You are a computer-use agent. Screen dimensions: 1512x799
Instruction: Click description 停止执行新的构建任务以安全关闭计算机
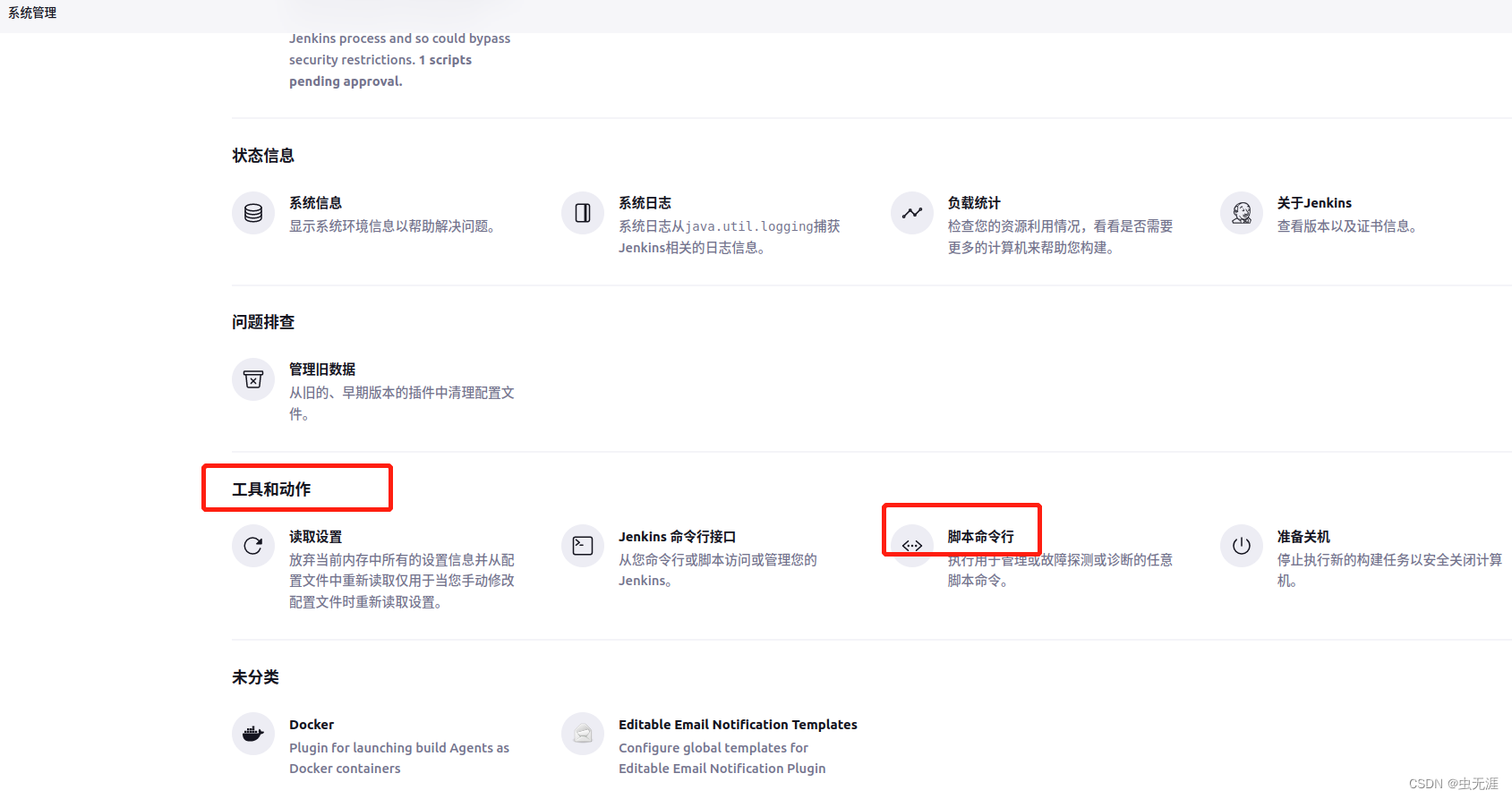pos(1389,570)
